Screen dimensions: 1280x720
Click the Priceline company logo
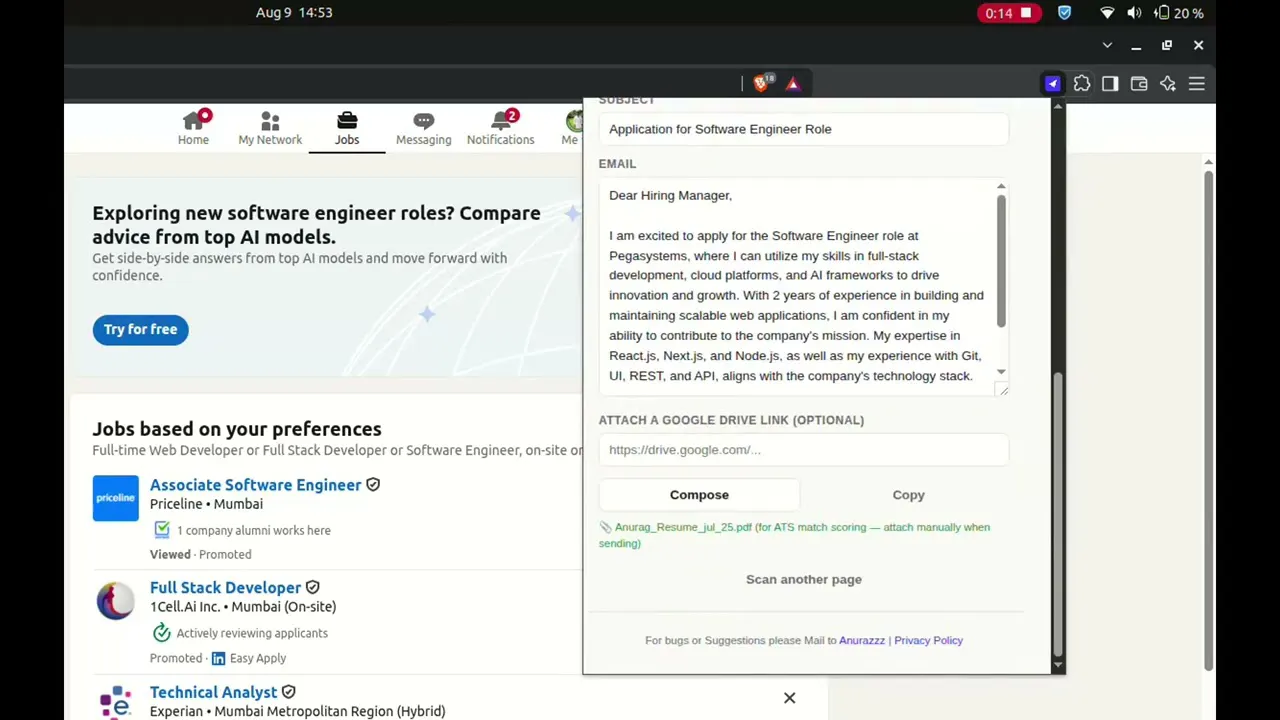pos(115,498)
